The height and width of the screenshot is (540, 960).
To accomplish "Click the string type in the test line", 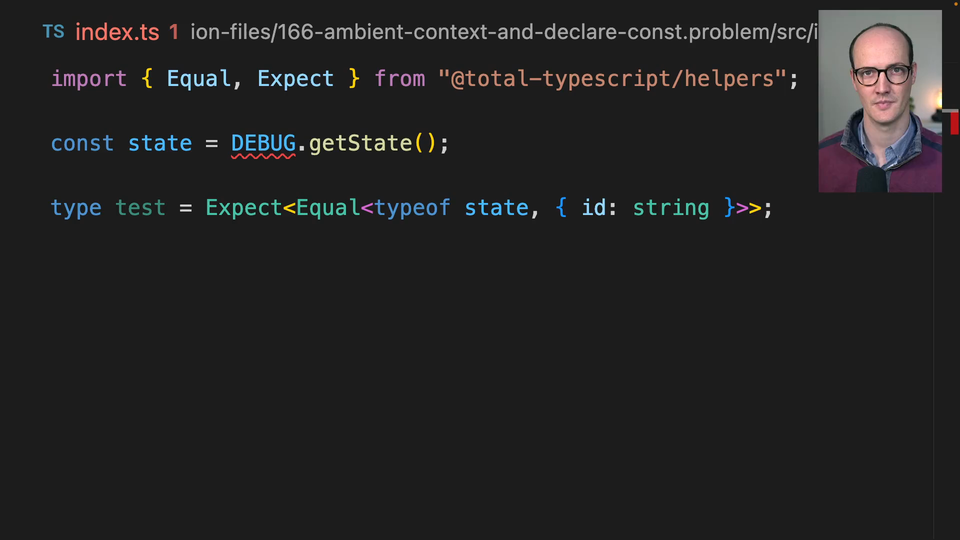I will click(x=670, y=208).
